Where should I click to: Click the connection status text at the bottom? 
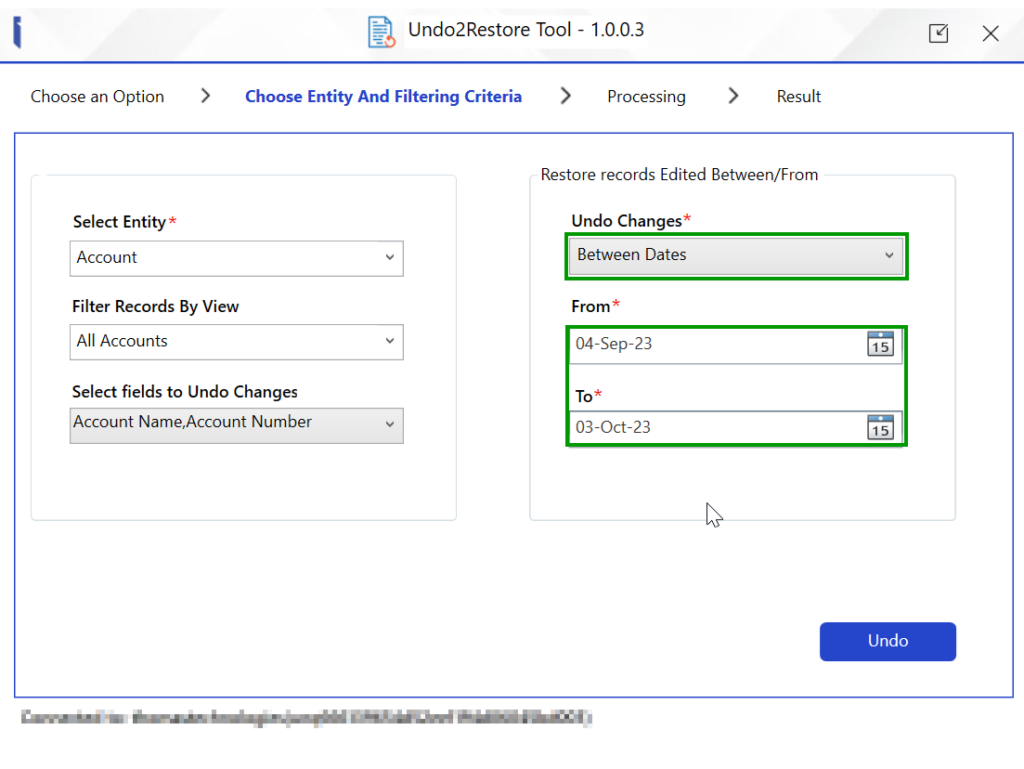(x=300, y=718)
